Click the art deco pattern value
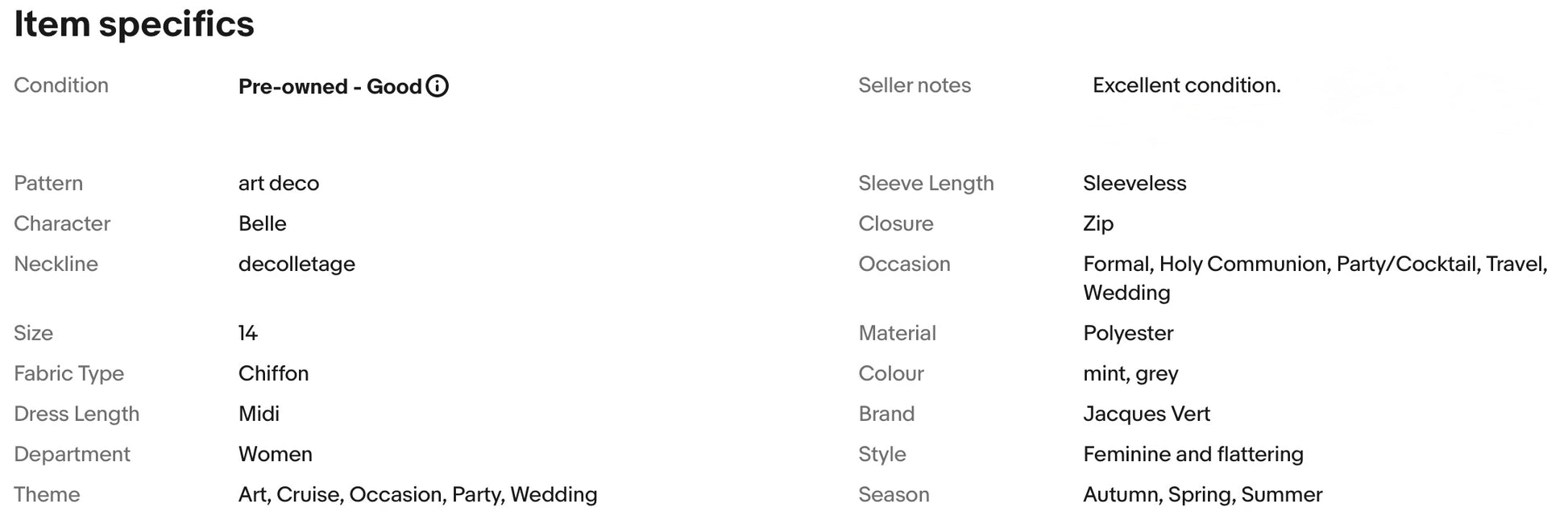Screen dimensions: 1568x516 point(279,183)
